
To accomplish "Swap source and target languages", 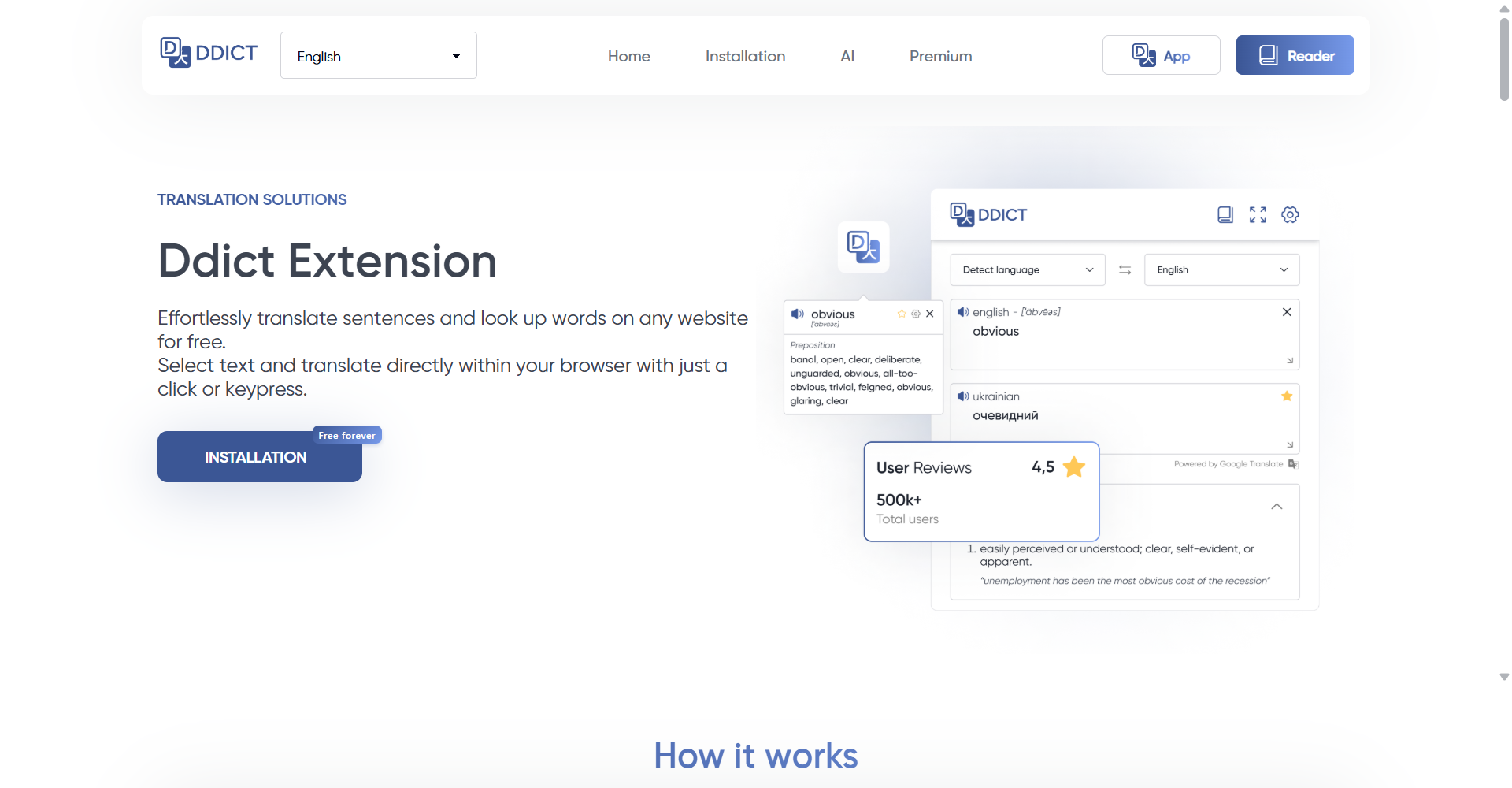I will [x=1125, y=269].
